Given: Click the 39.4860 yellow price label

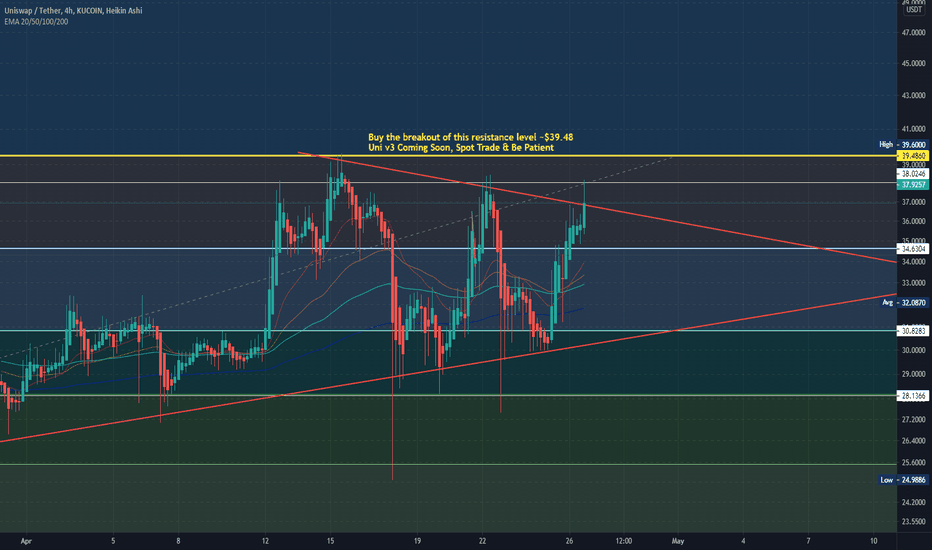Looking at the screenshot, I should pos(913,156).
